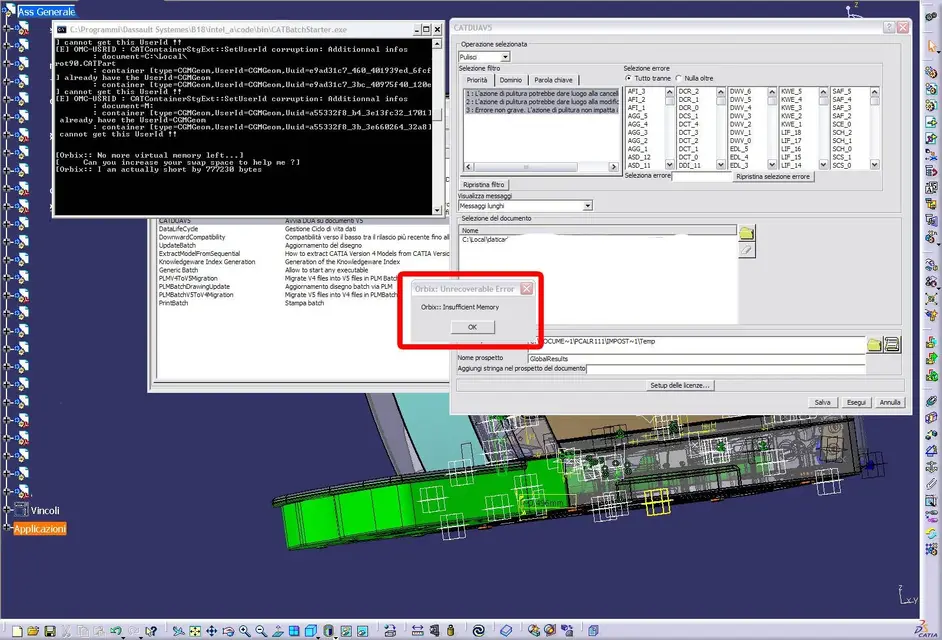Select the UpdateBatch list entry
The height and width of the screenshot is (640, 942).
click(177, 245)
